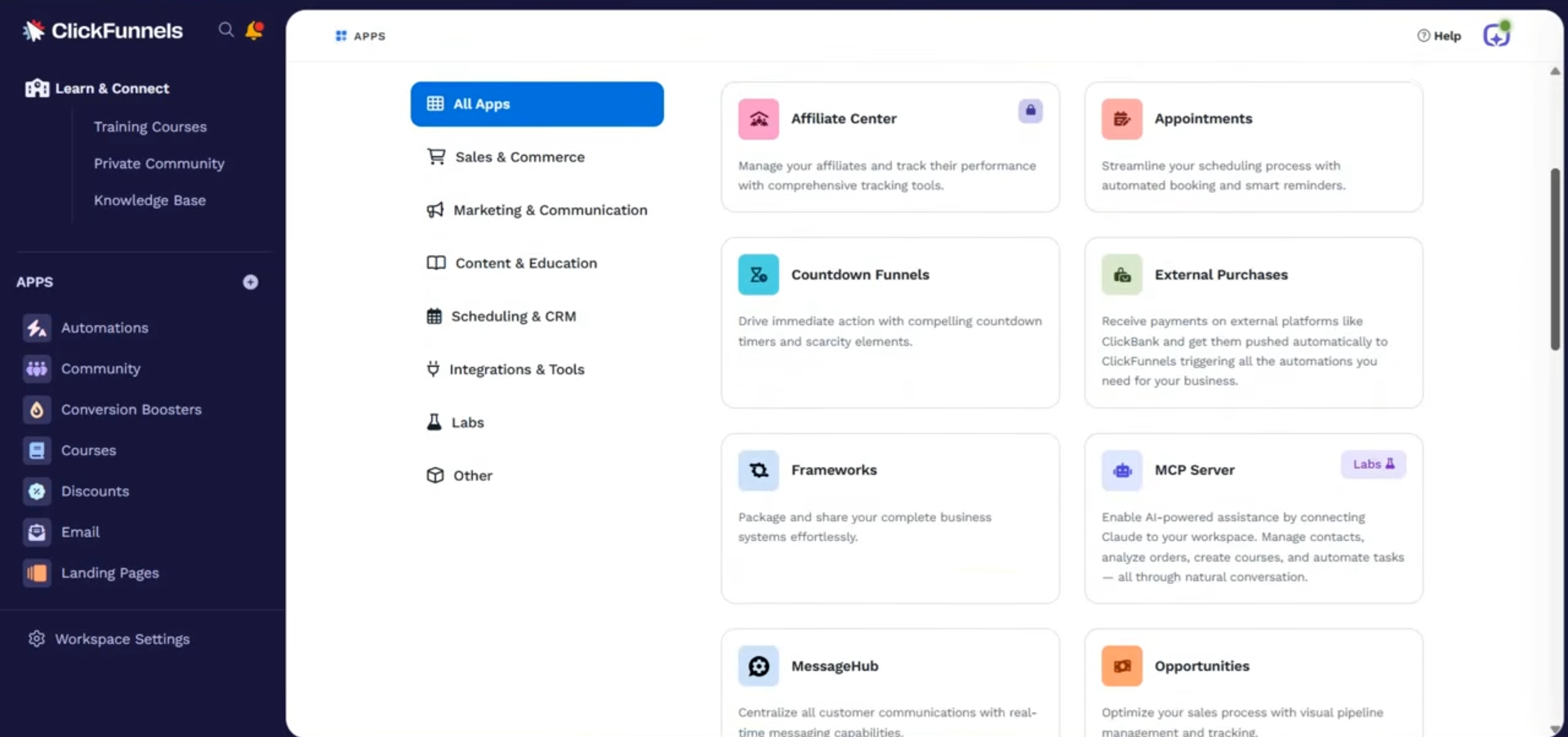This screenshot has width=1568, height=737.
Task: Open the notifications bell icon
Action: point(255,30)
